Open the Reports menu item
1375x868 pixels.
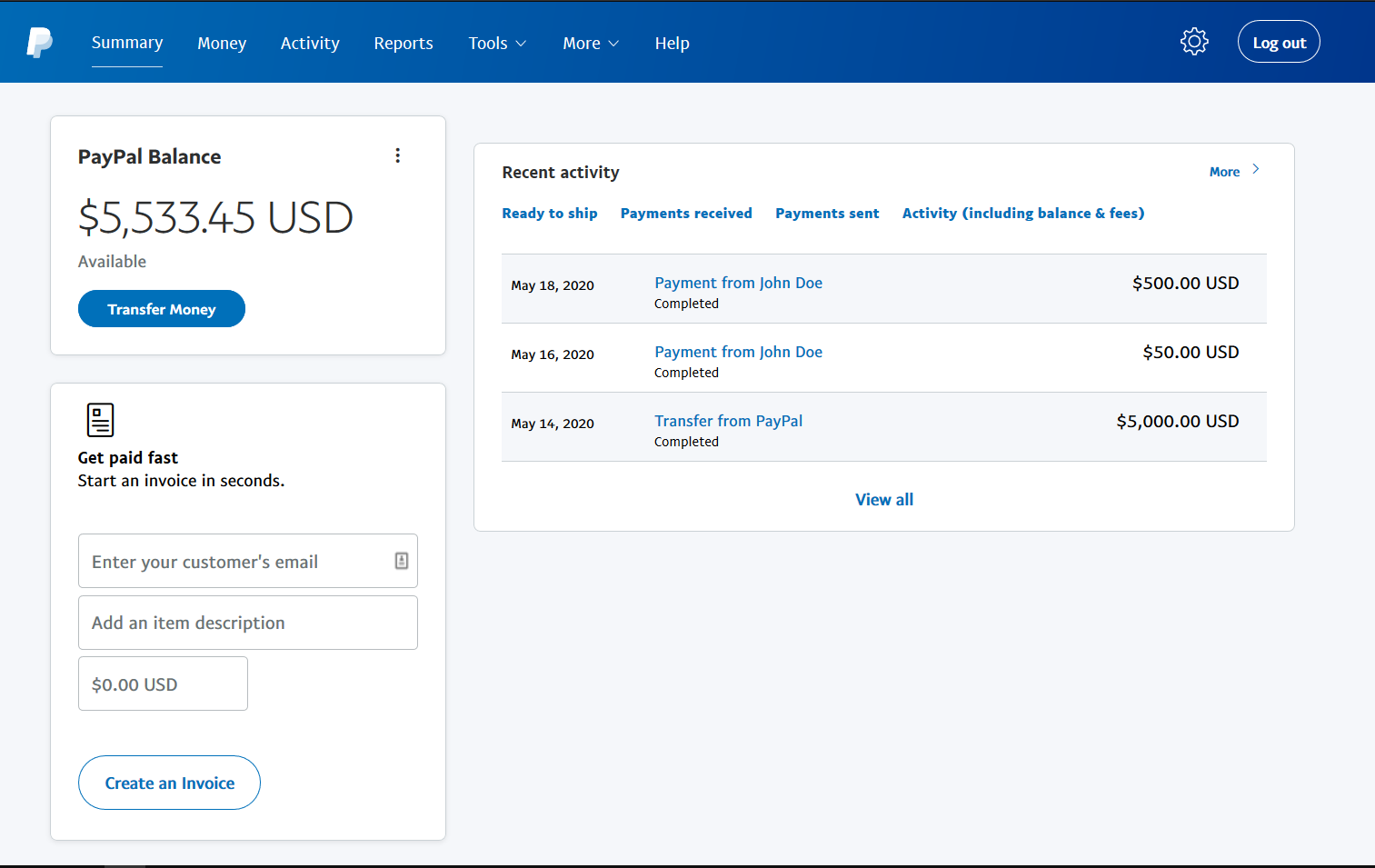[404, 44]
